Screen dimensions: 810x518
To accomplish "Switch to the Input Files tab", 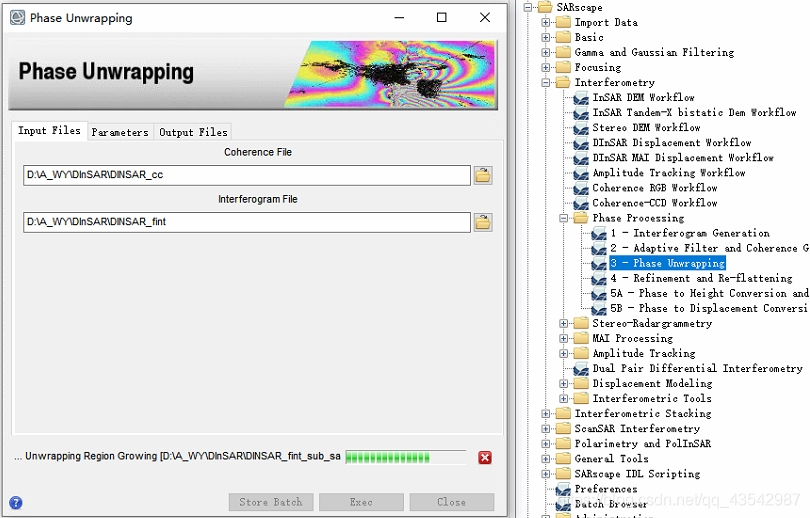I will coord(50,131).
